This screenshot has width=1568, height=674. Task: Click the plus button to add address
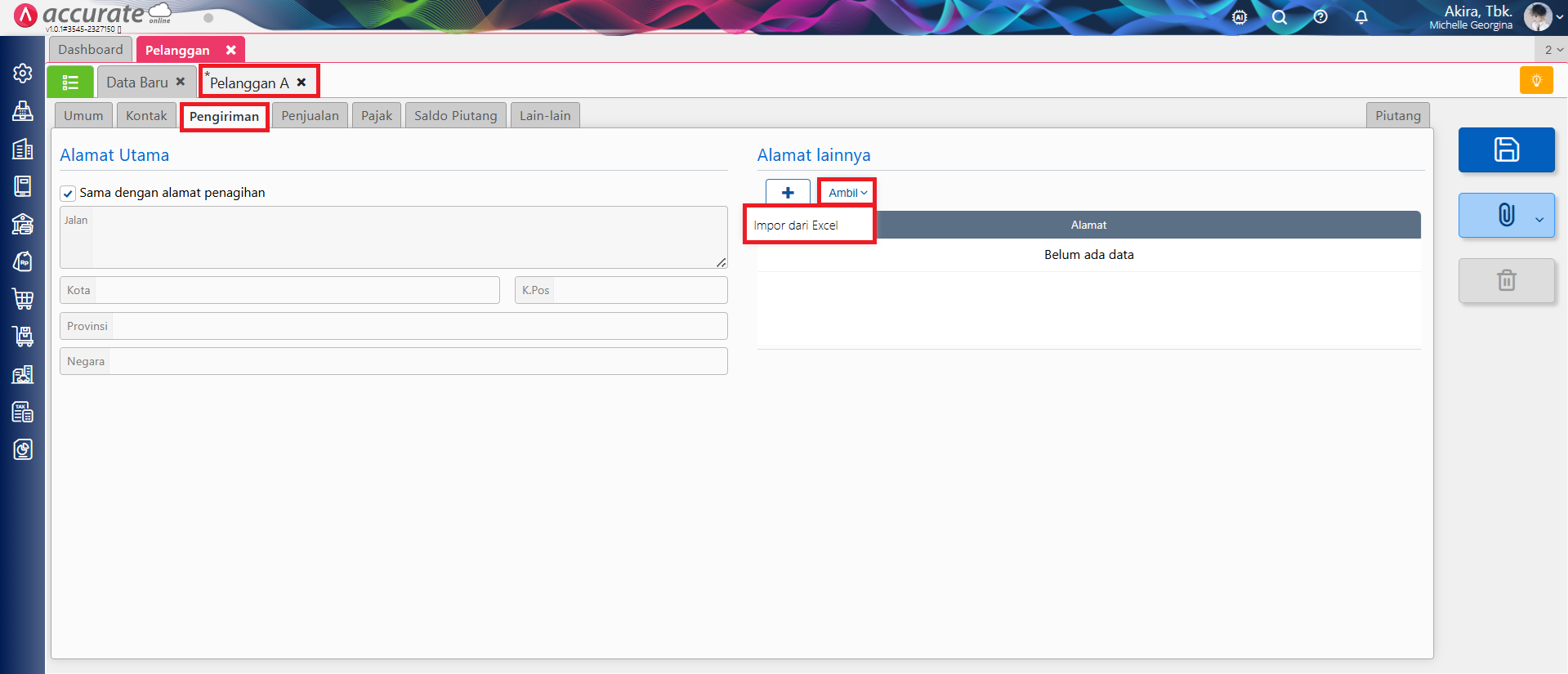[788, 193]
